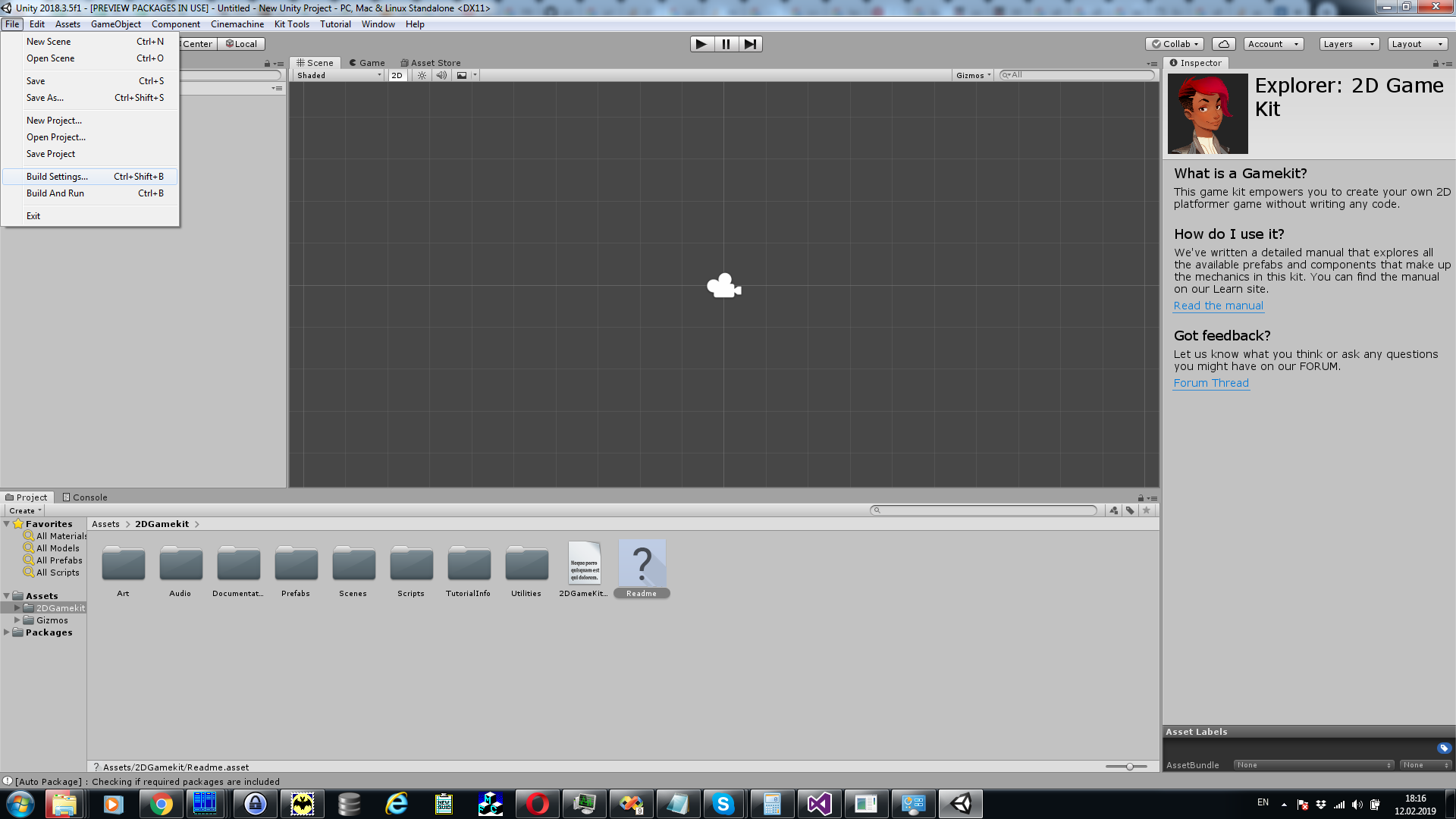1456x819 pixels.
Task: Toggle scene lighting sun icon
Action: click(x=422, y=75)
